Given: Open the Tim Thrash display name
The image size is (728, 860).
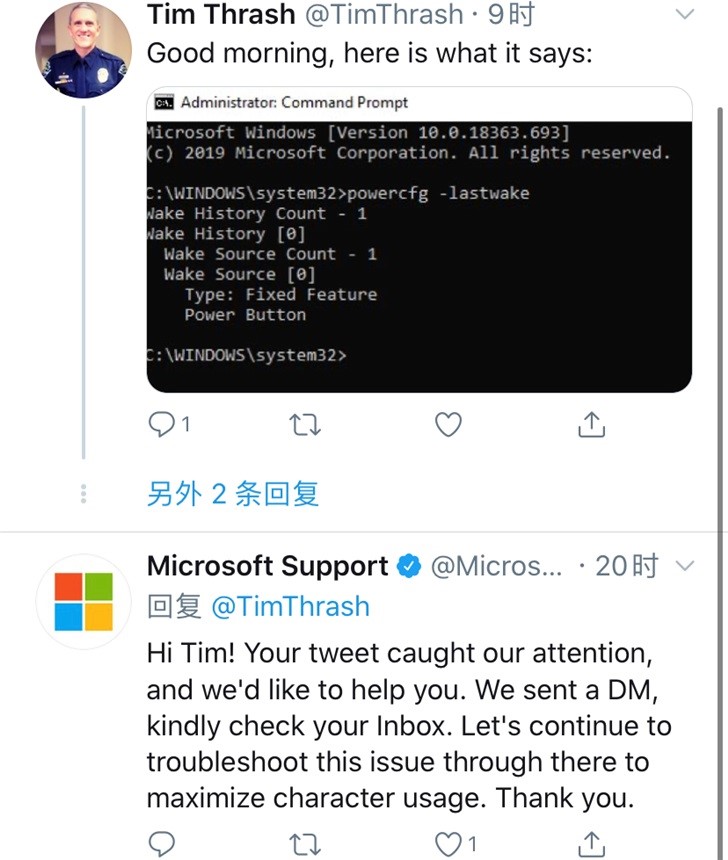Looking at the screenshot, I should pyautogui.click(x=221, y=15).
